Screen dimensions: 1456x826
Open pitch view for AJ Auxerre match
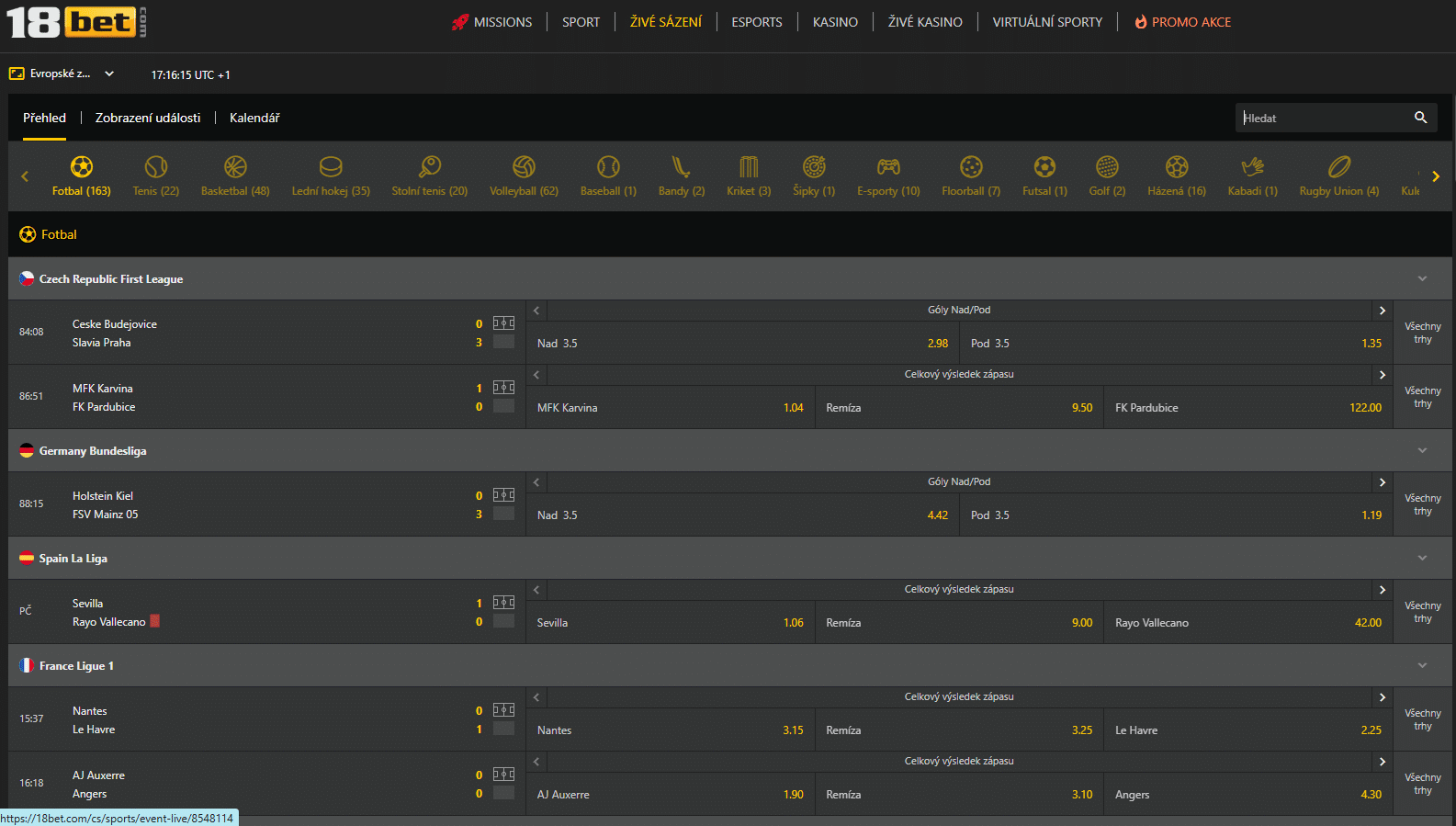[x=503, y=775]
